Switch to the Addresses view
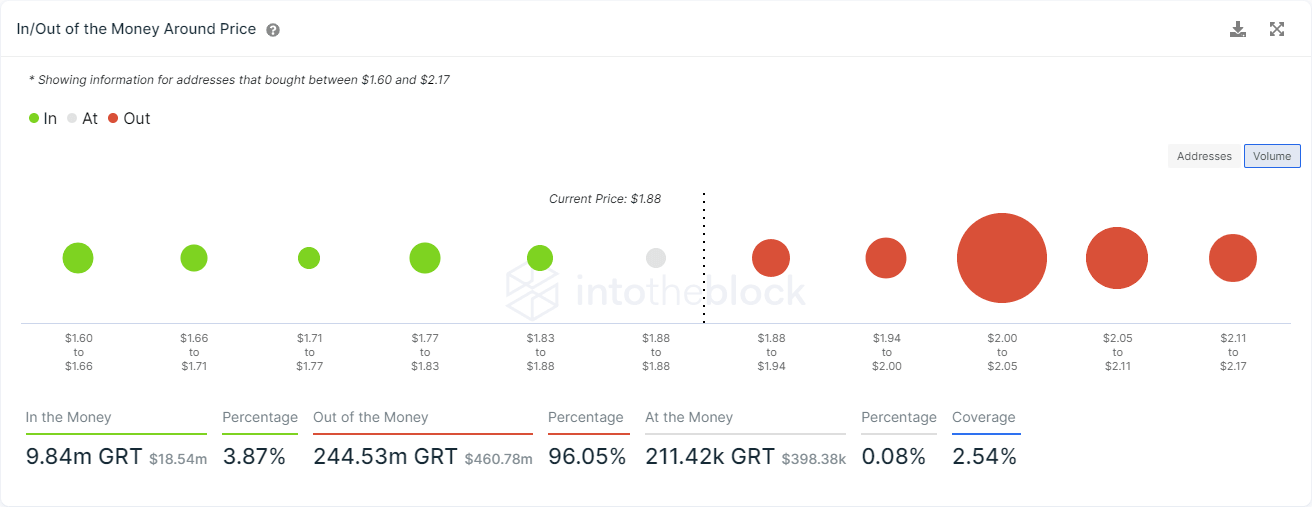This screenshot has width=1312, height=507. click(x=1204, y=156)
